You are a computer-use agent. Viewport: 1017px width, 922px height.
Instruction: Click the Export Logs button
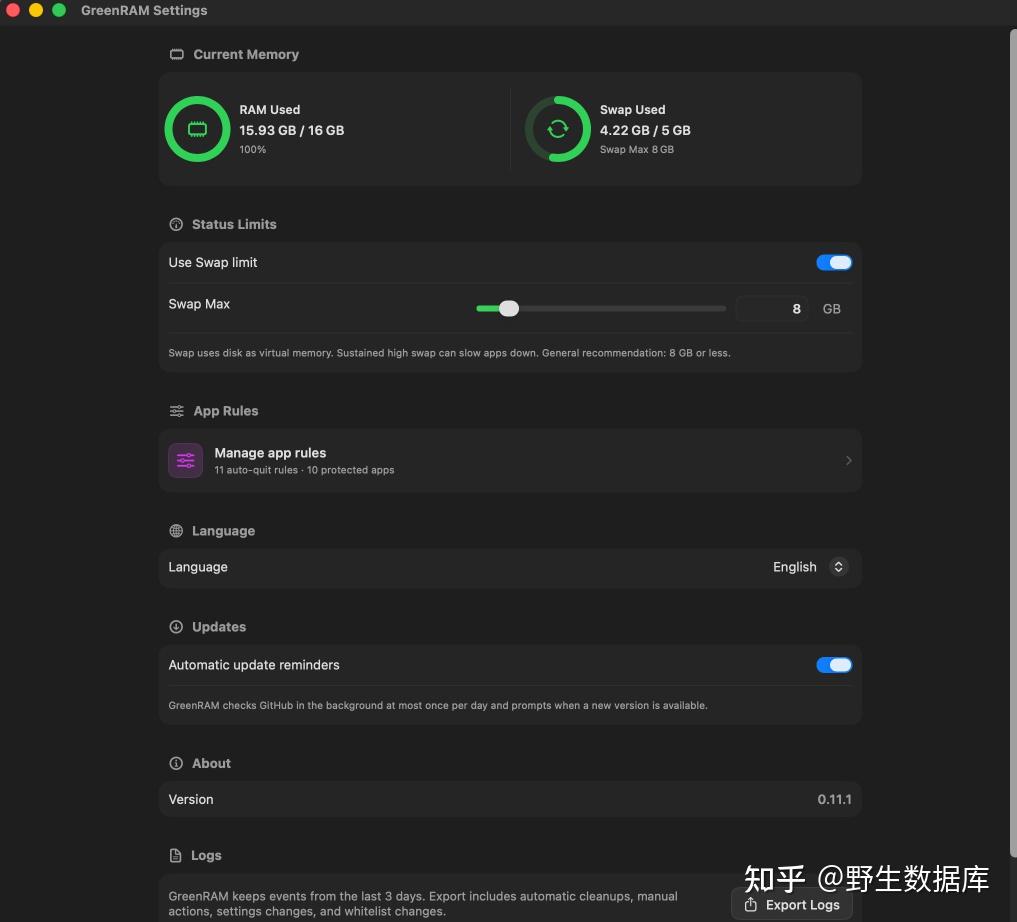point(792,904)
